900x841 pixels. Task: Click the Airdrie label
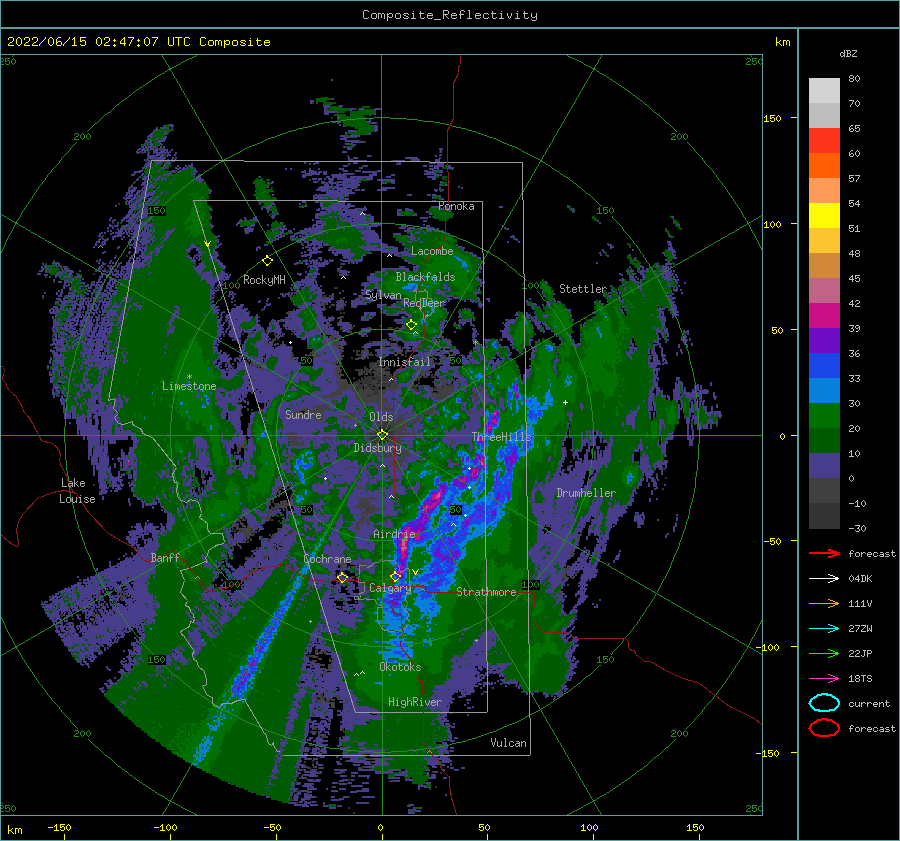[x=394, y=534]
